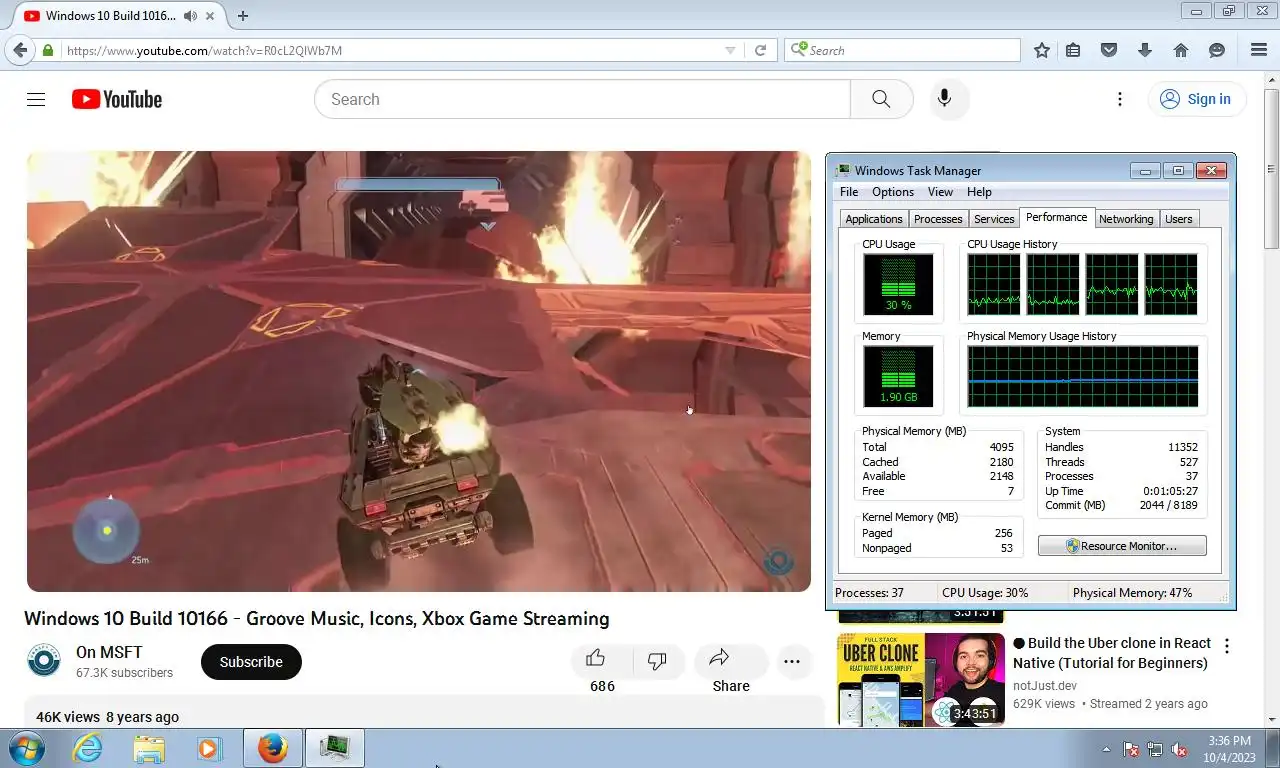The height and width of the screenshot is (768, 1280).
Task: Switch to the Services tab
Action: [994, 219]
